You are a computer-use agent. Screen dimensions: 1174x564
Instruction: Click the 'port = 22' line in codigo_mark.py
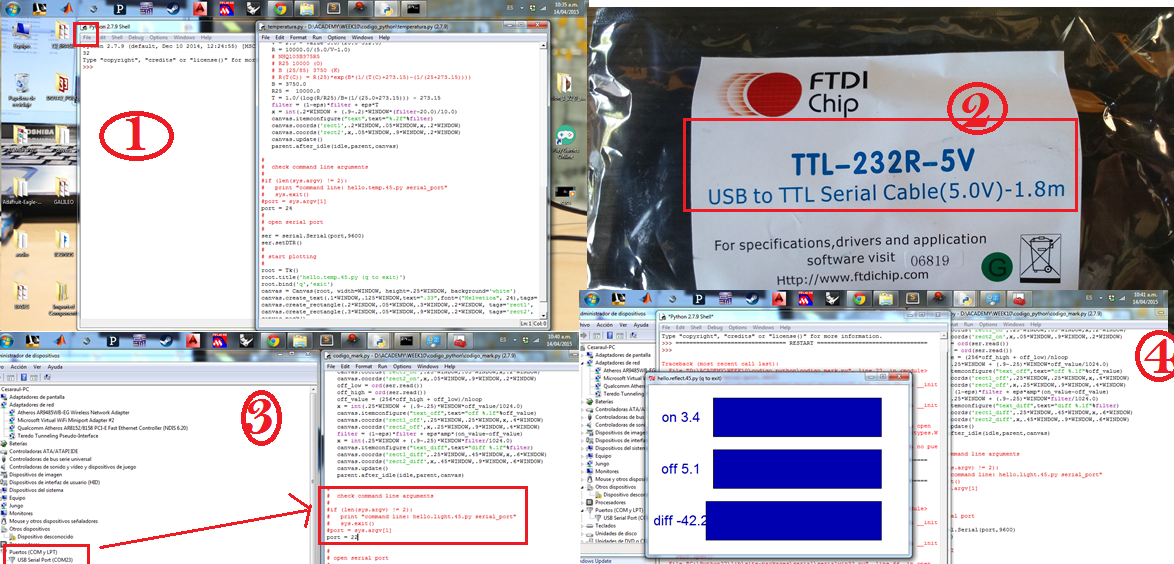[x=344, y=537]
